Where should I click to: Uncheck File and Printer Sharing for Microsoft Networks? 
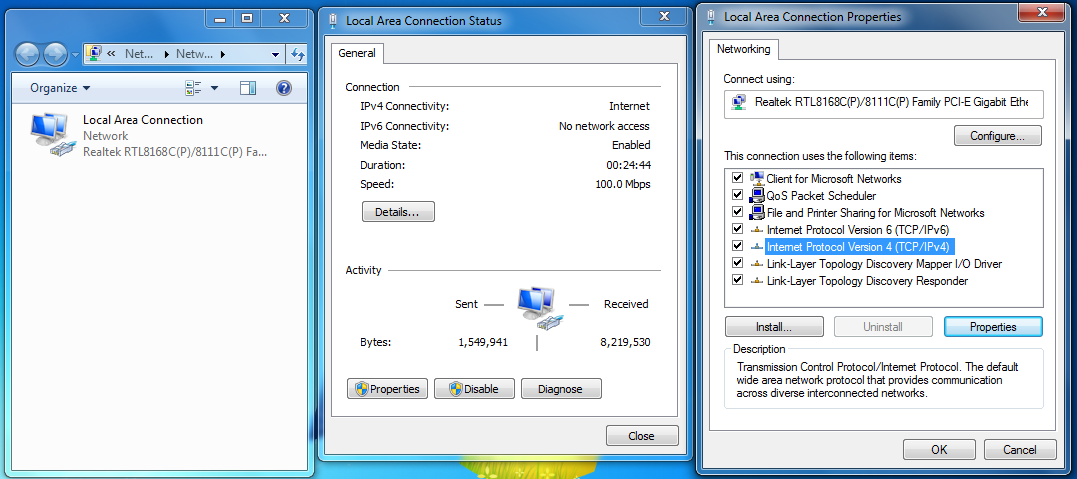(x=738, y=212)
